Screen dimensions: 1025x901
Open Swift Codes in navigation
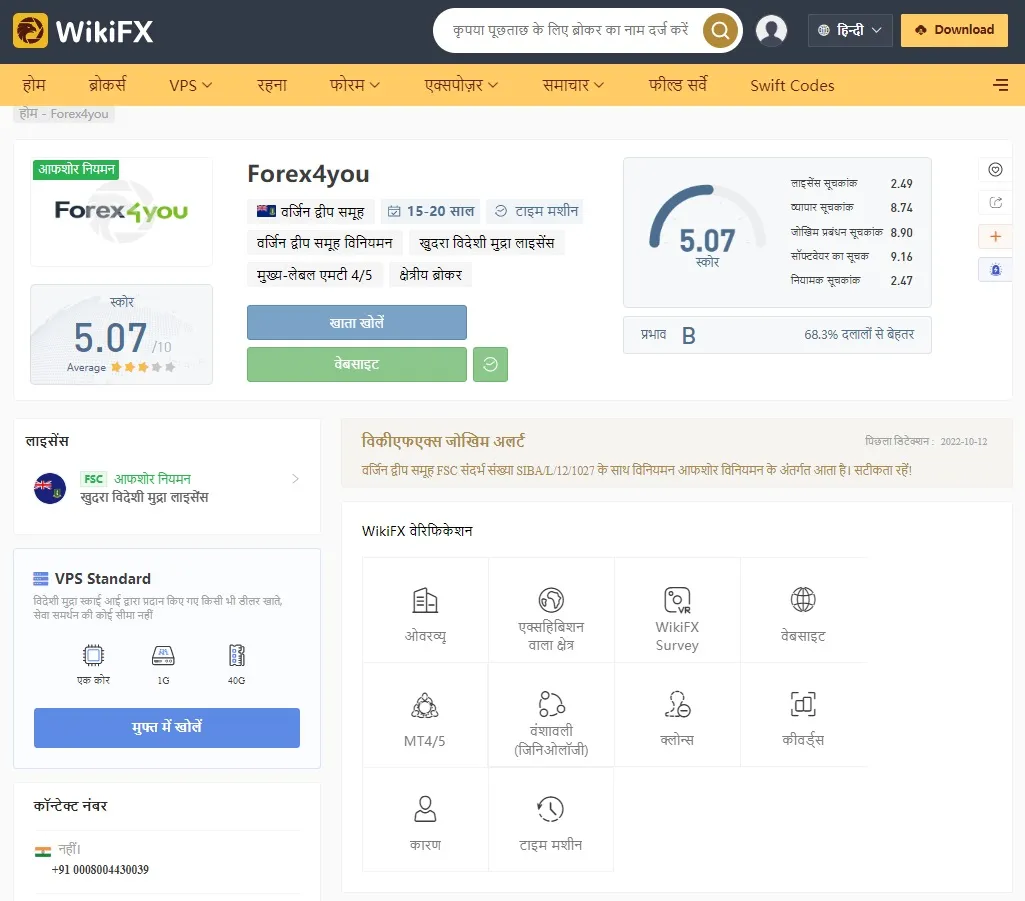pos(792,85)
